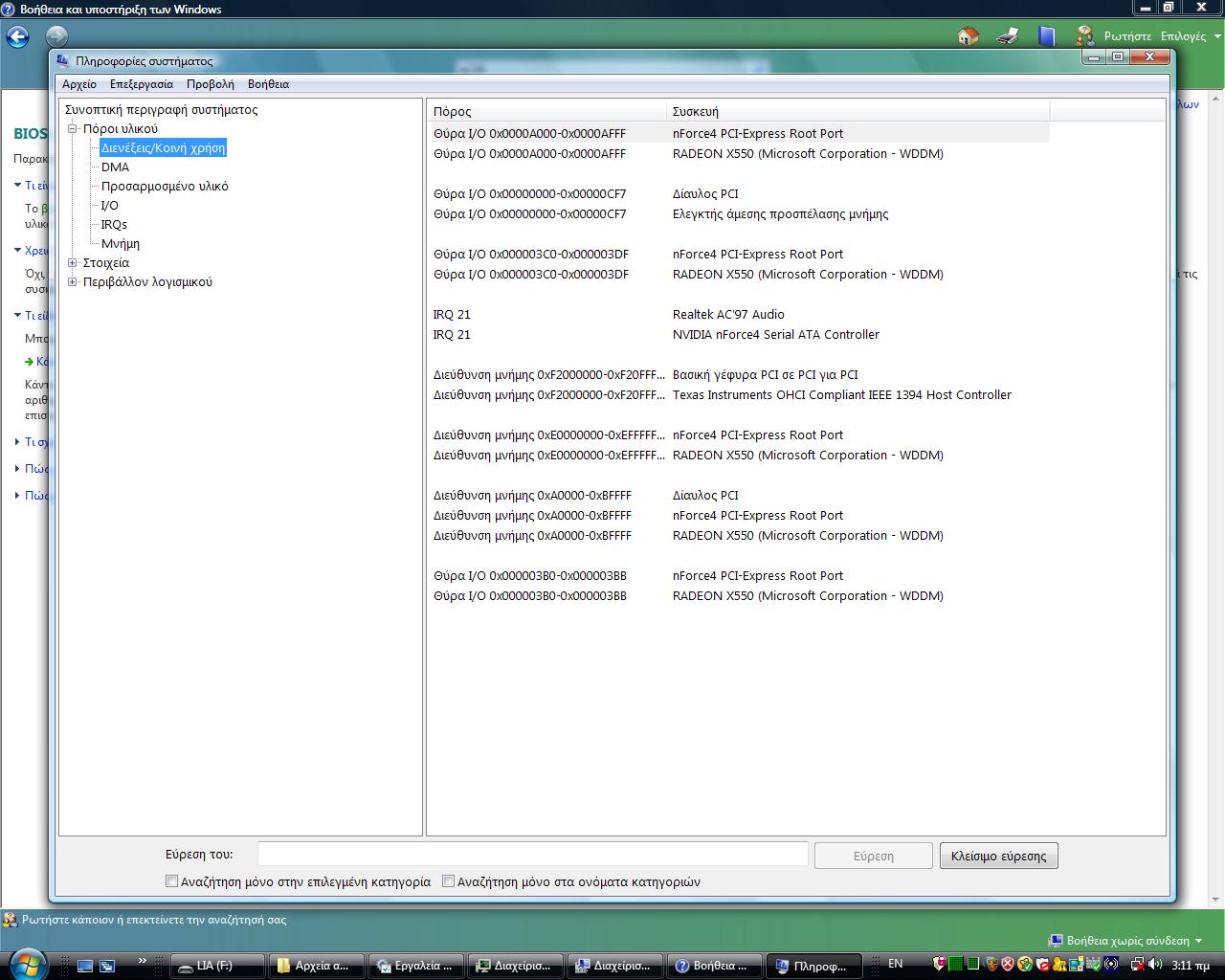1225x980 pixels.
Task: Go back in the Help window
Action: (x=17, y=37)
